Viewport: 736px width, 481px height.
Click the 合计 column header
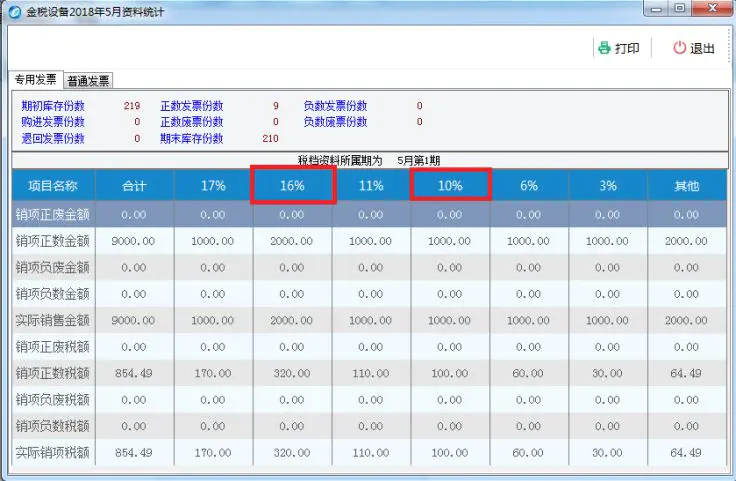[134, 186]
